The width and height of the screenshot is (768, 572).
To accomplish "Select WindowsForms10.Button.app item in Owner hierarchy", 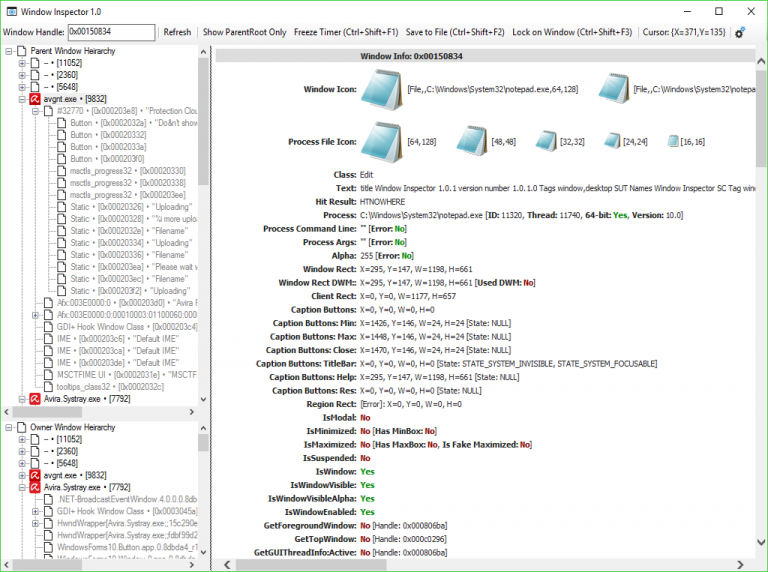I will coord(127,548).
